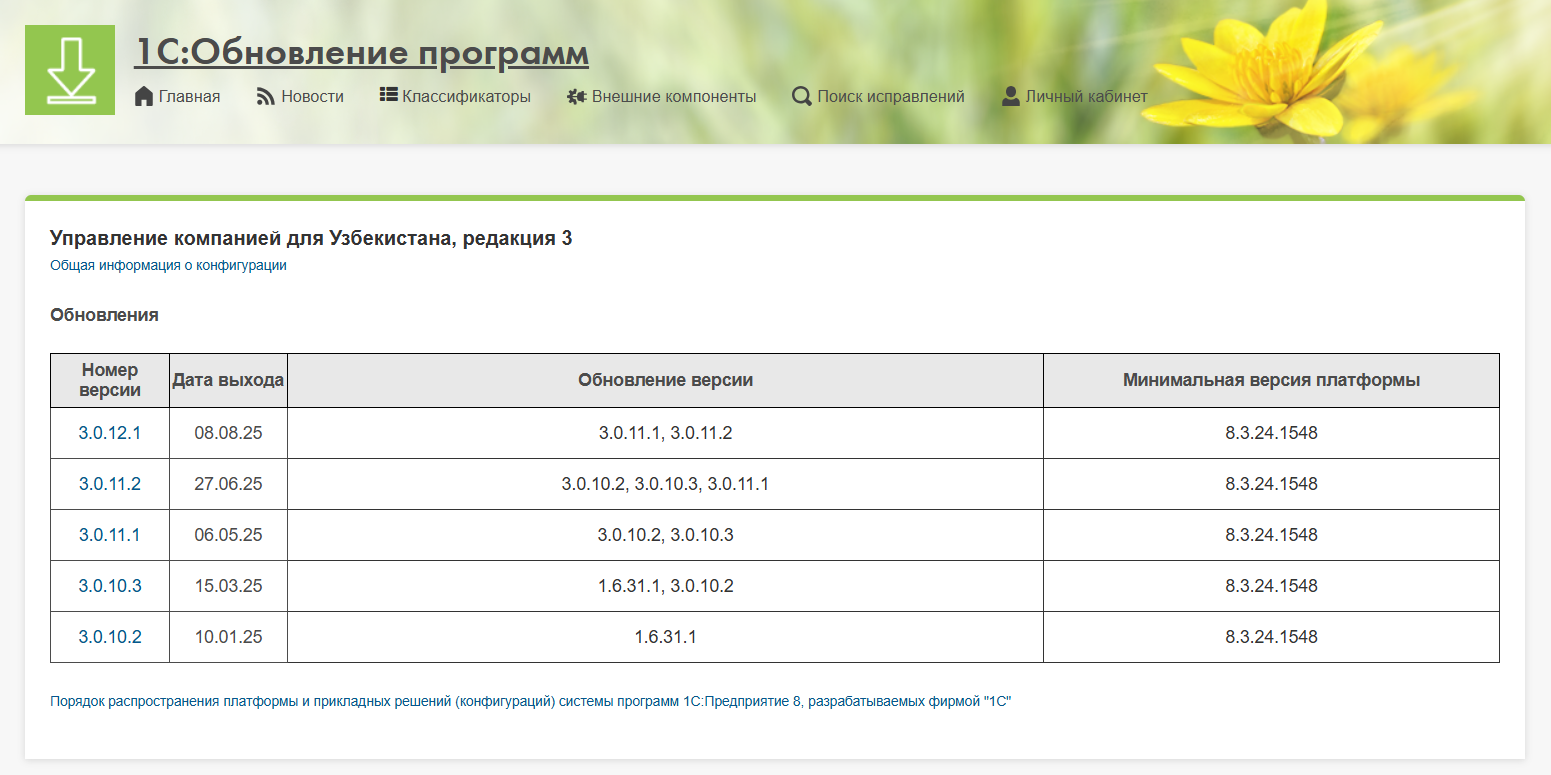Open Общая информация о конфигурации link
The width and height of the screenshot is (1551, 775).
[x=168, y=266]
